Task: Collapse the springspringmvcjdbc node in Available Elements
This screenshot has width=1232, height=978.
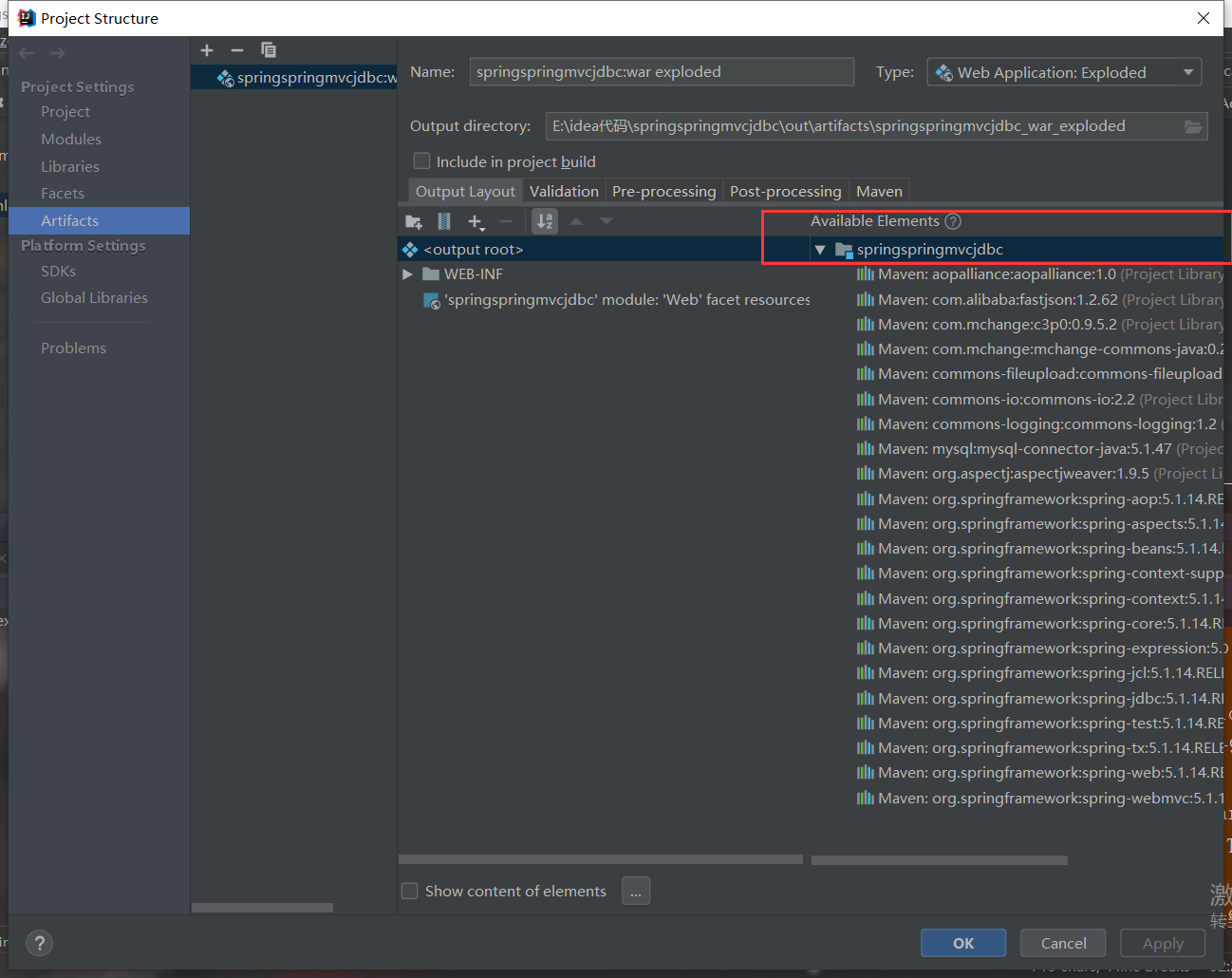Action: (x=819, y=249)
